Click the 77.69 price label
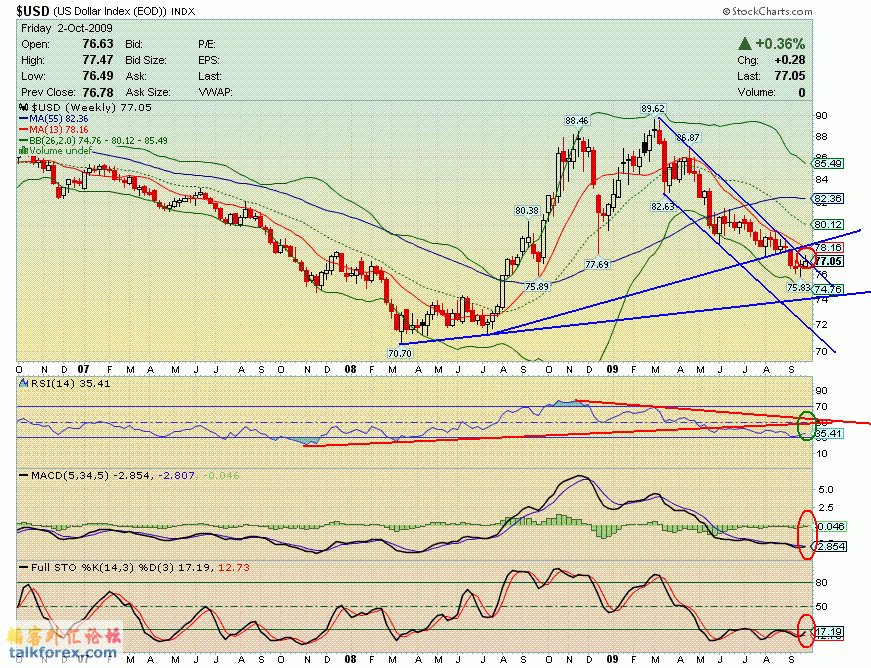The height and width of the screenshot is (668, 871). coord(597,264)
